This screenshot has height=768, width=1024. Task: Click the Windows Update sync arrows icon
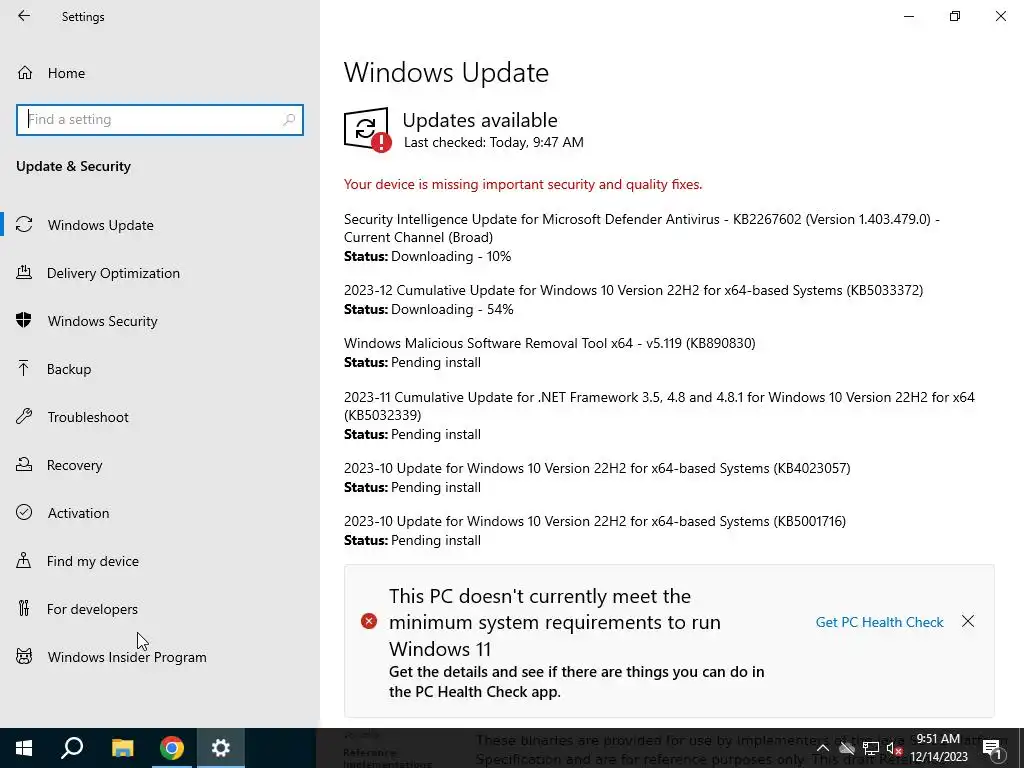point(24,225)
